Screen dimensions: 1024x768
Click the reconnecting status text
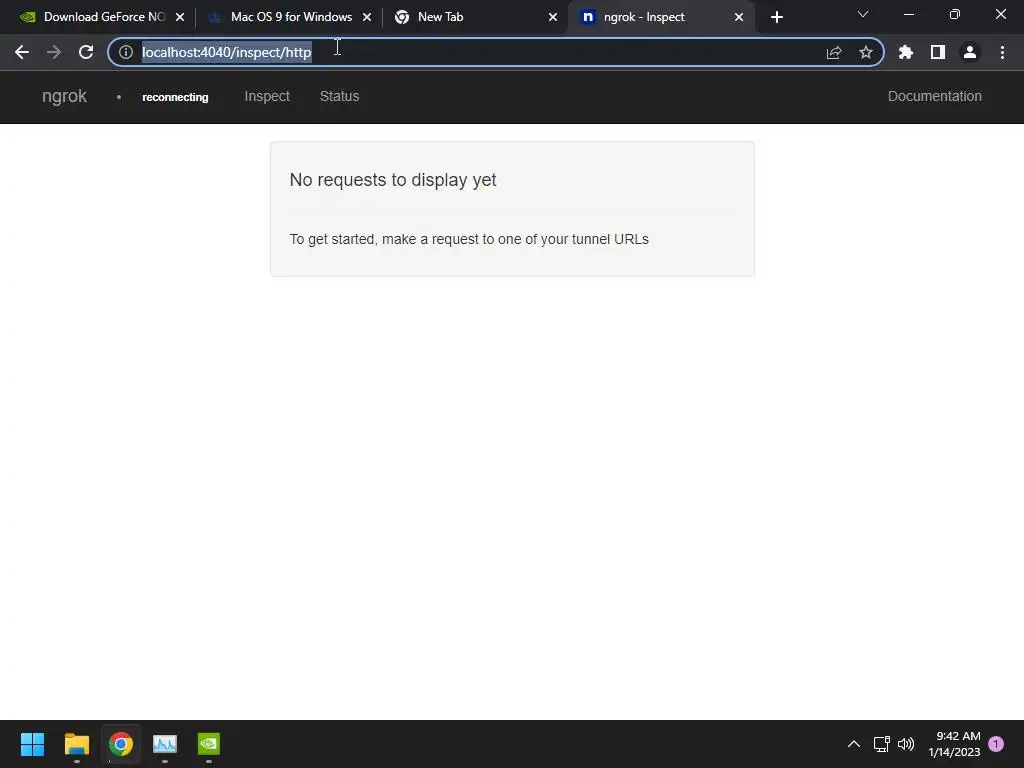click(x=175, y=97)
